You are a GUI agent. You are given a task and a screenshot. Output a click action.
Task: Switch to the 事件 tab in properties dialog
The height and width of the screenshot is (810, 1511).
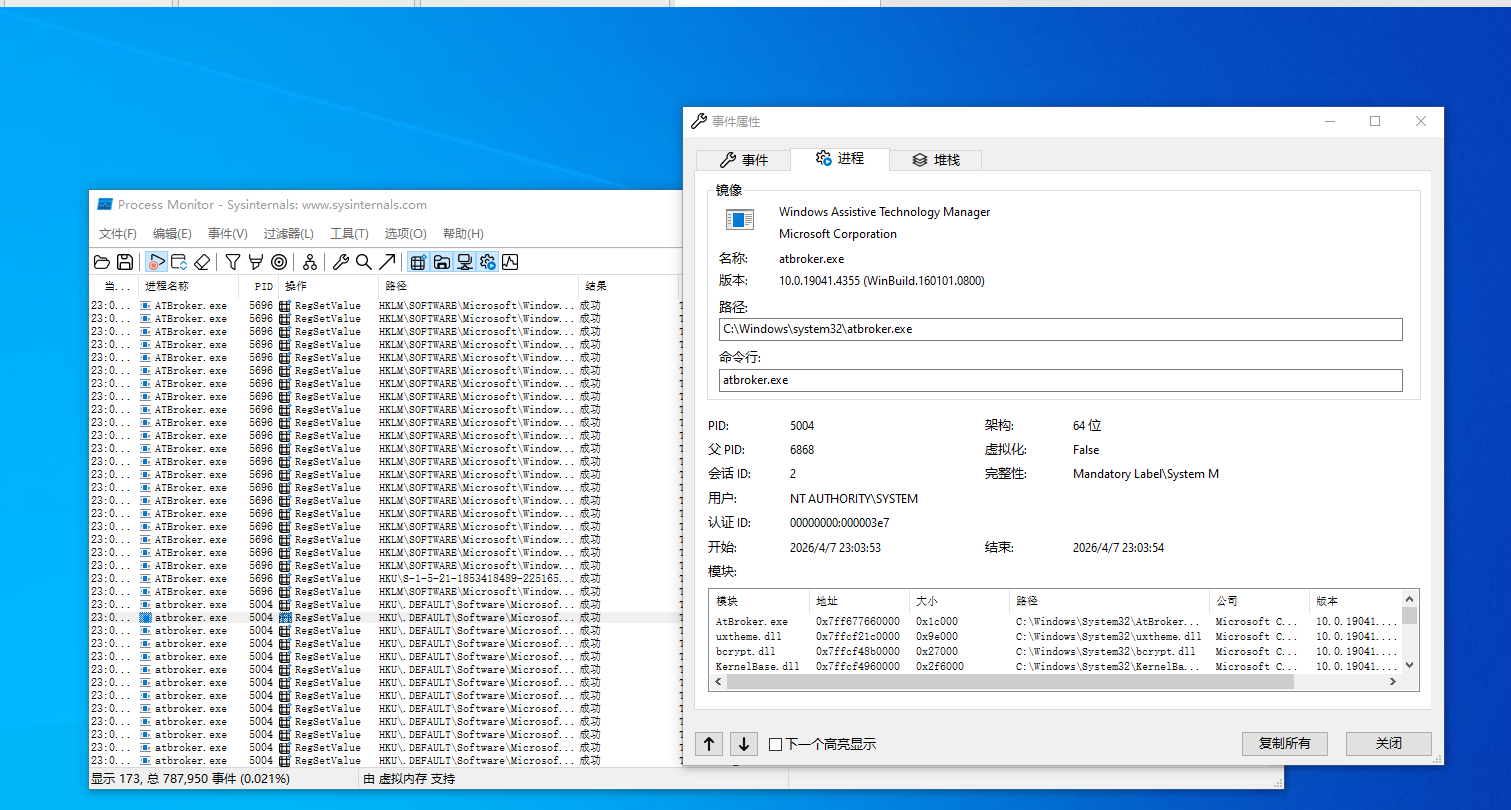point(744,160)
